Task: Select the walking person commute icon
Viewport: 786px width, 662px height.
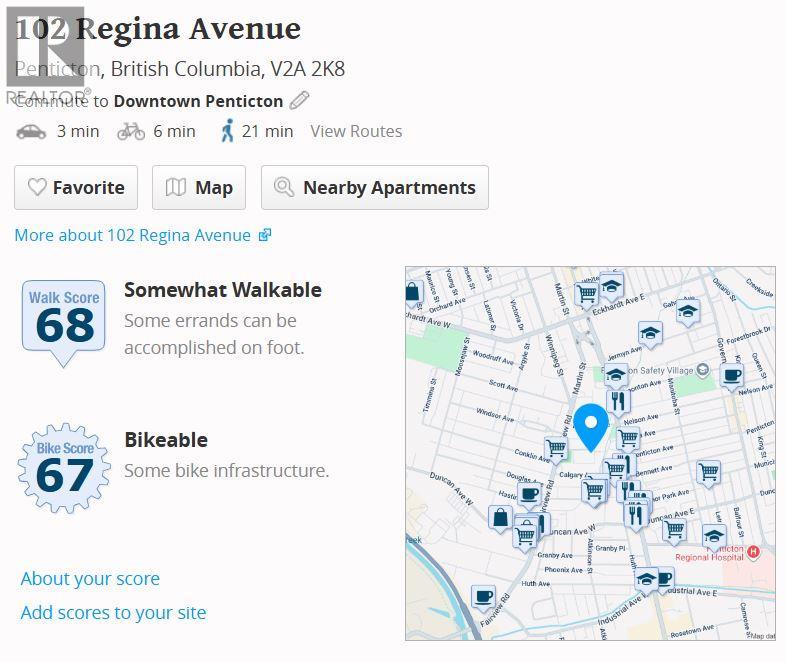Action: pos(228,130)
